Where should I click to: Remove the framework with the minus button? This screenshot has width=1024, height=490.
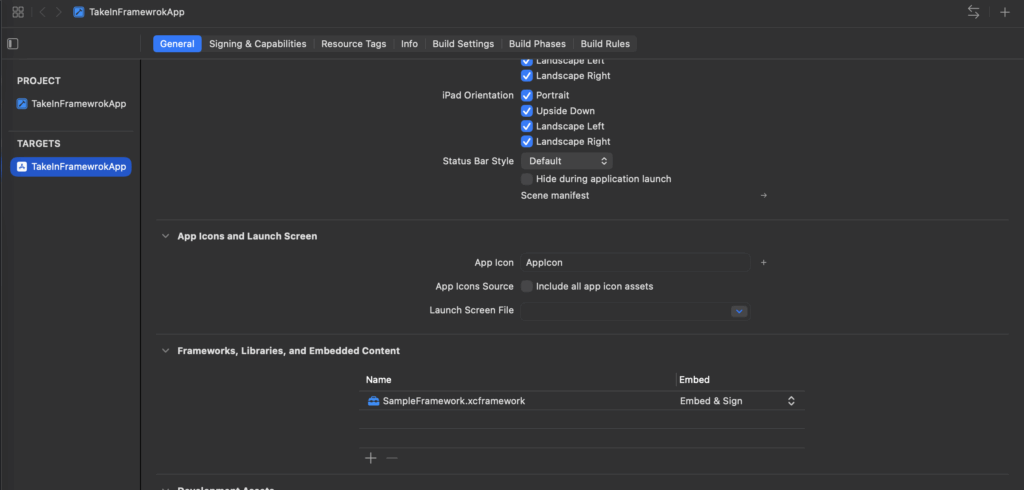click(x=392, y=458)
